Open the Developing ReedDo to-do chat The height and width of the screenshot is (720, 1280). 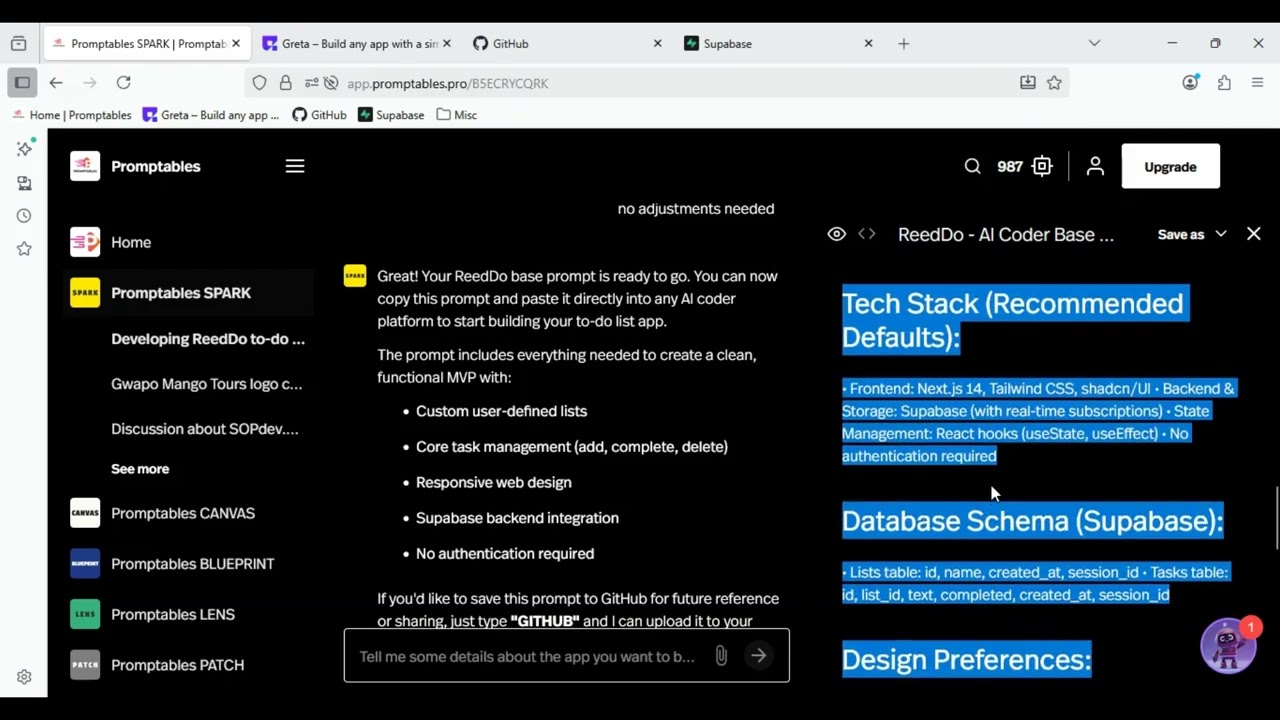(208, 339)
